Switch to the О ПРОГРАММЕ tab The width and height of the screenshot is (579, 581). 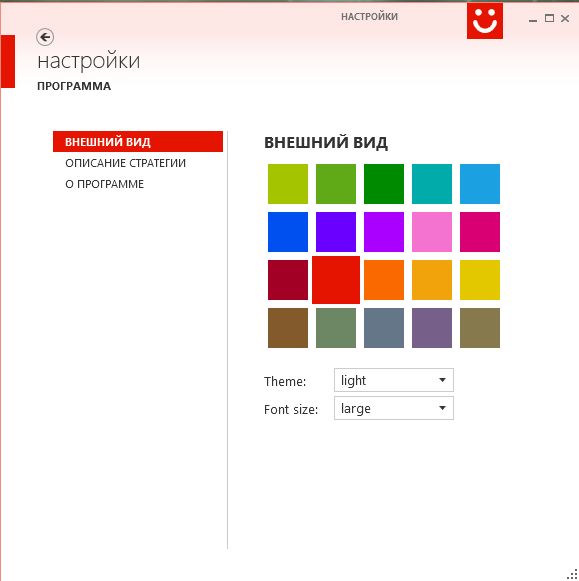pos(104,184)
